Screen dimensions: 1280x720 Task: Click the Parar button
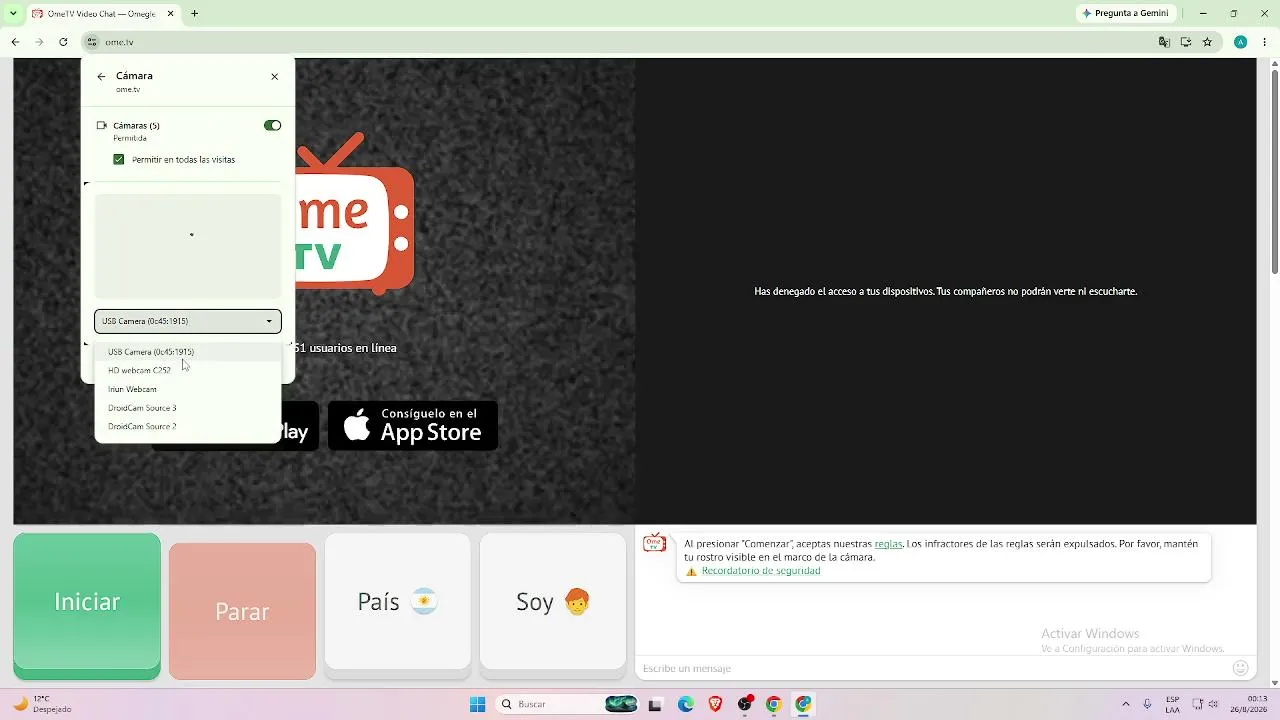(x=242, y=611)
